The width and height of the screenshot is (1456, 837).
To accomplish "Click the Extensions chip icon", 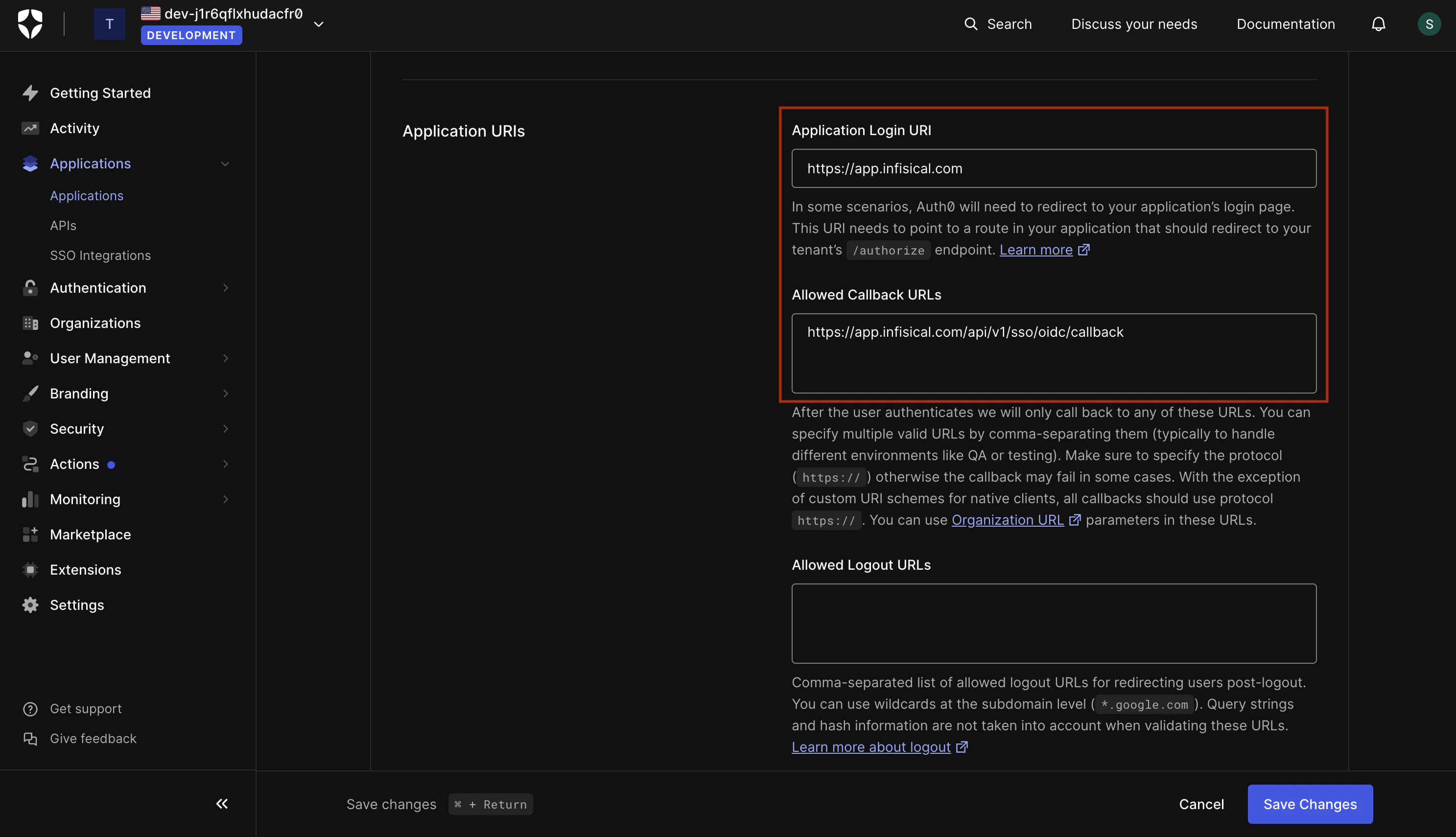I will (x=30, y=570).
